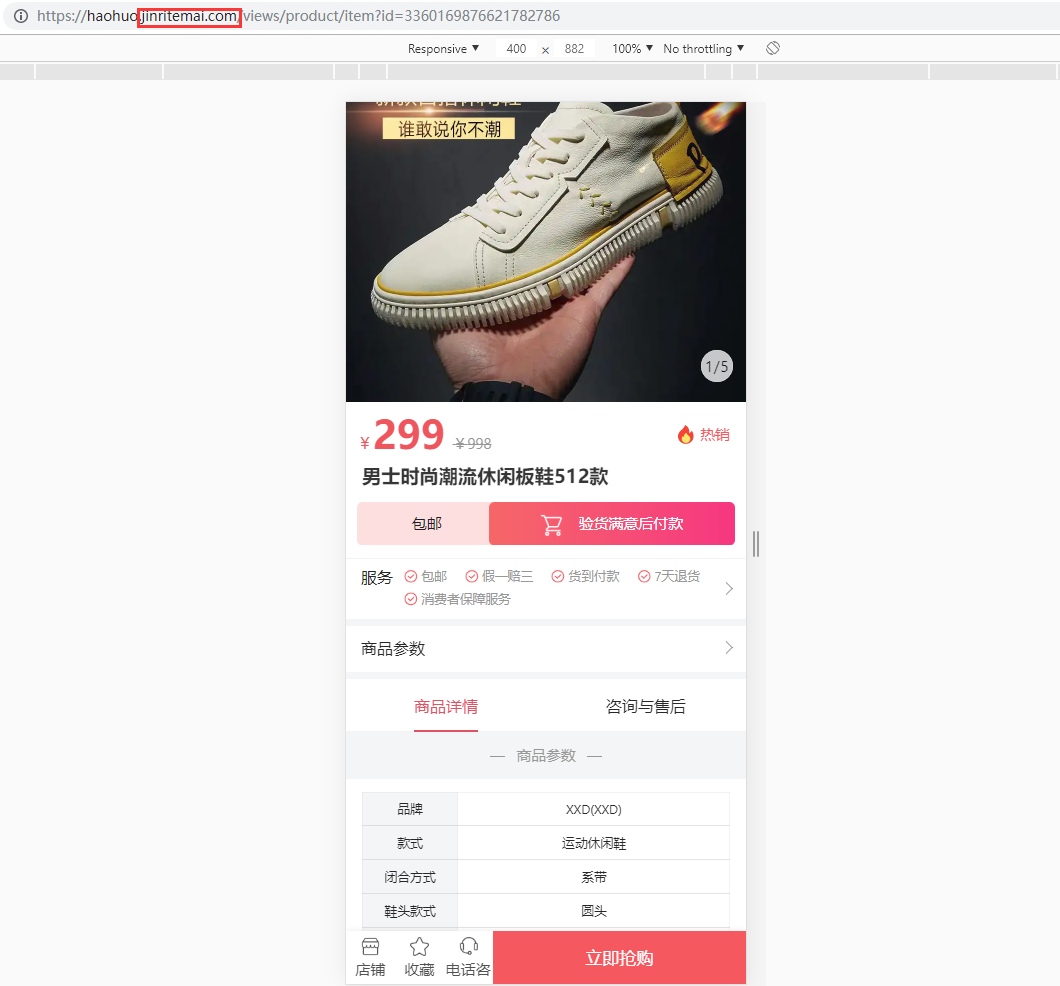Click the 1/5 image counter badge
This screenshot has width=1060, height=986.
pyautogui.click(x=717, y=366)
